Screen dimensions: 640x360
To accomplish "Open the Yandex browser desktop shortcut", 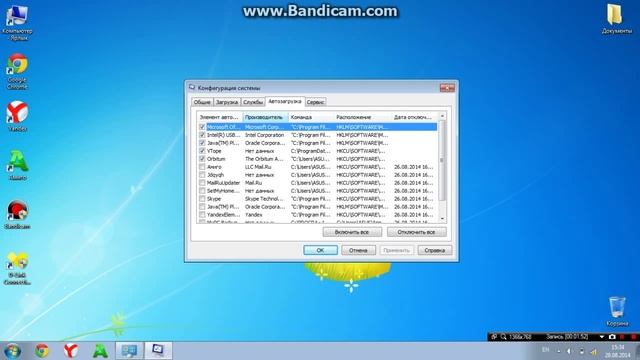I will 17,116.
